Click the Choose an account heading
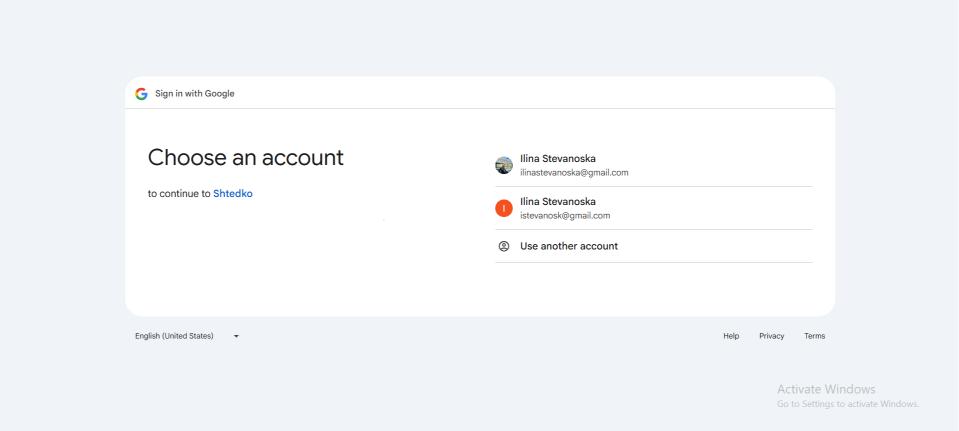 click(245, 157)
